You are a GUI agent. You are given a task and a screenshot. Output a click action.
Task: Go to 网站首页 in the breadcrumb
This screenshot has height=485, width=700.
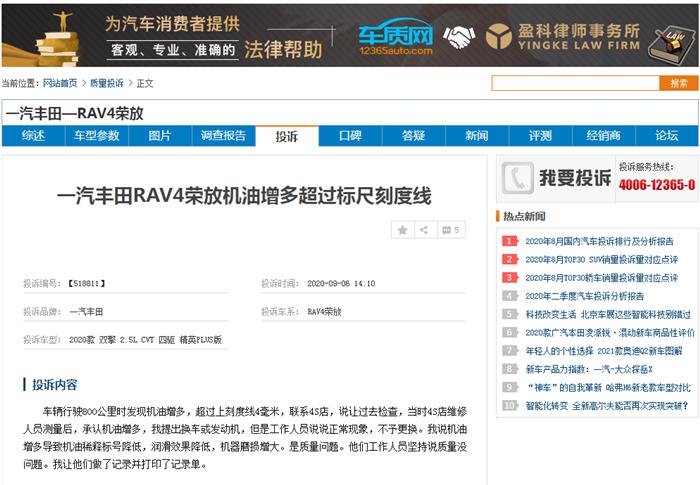[60, 83]
